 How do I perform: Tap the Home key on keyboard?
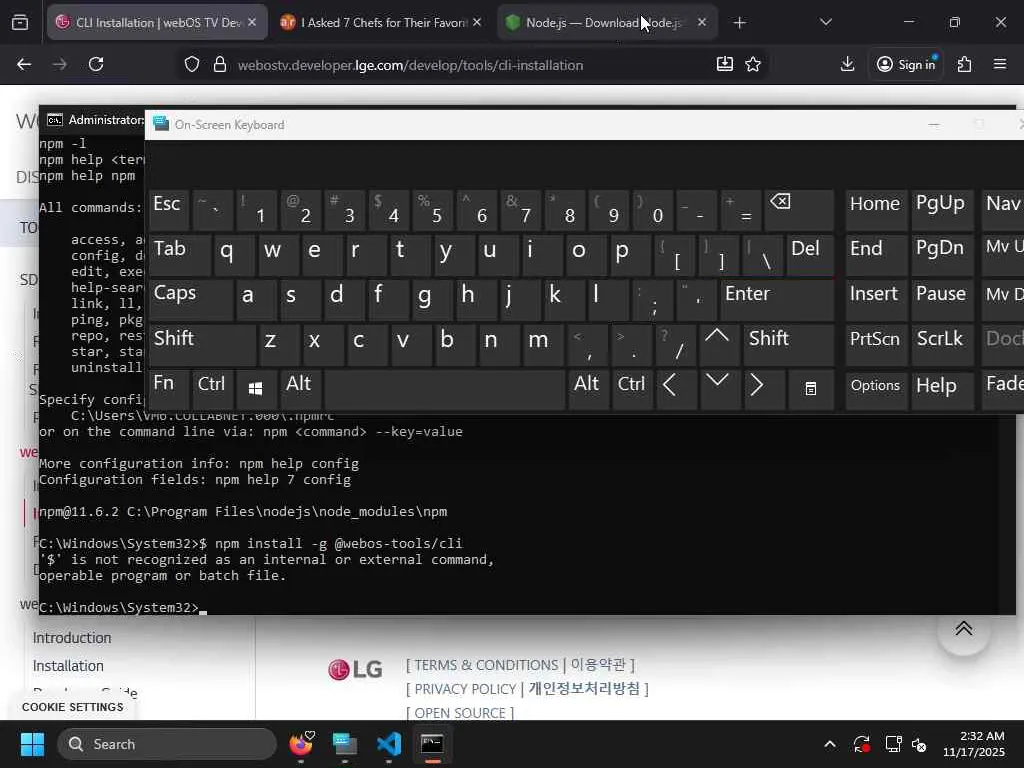pos(875,210)
